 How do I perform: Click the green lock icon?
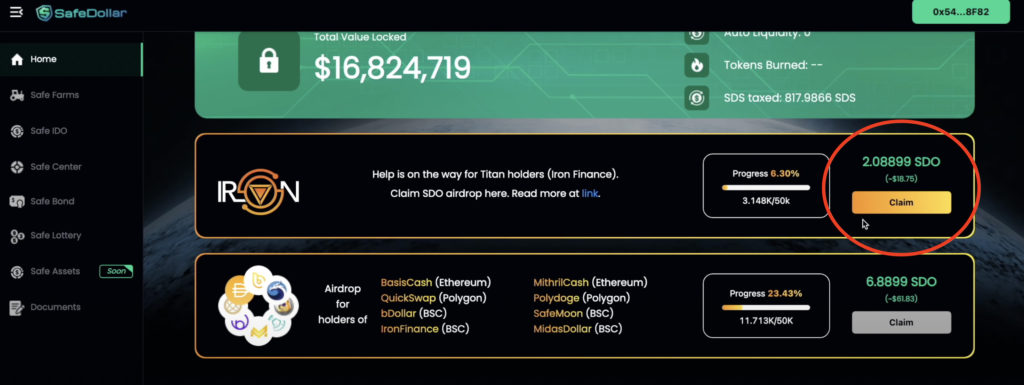point(268,61)
